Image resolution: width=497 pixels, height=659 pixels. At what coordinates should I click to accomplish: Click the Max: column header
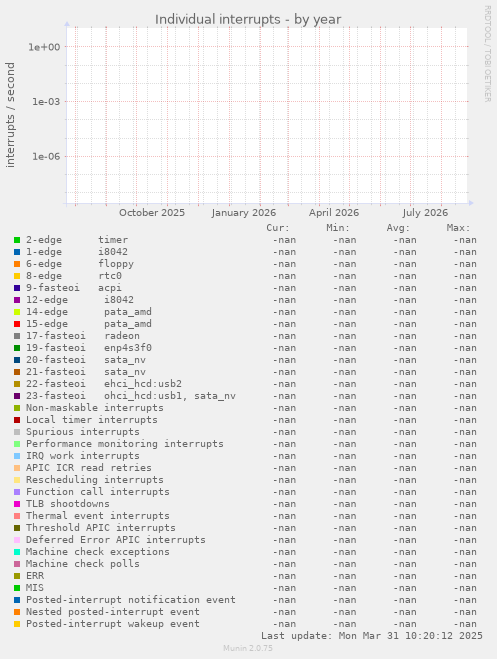pos(458,228)
